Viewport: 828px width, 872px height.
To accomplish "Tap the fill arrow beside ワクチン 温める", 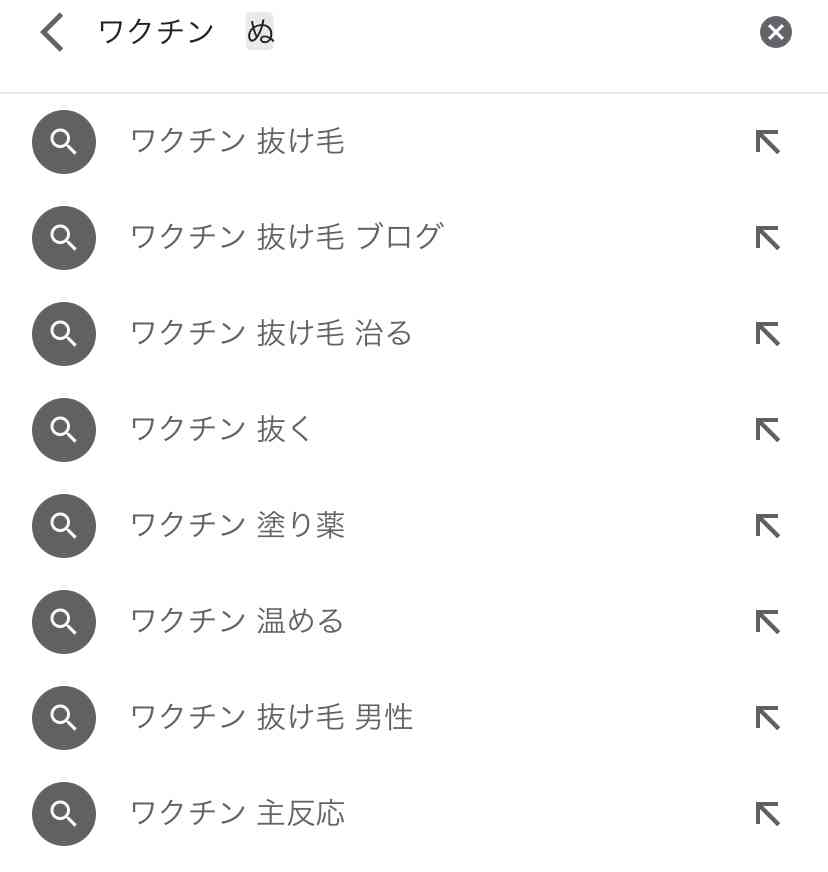I will click(768, 622).
